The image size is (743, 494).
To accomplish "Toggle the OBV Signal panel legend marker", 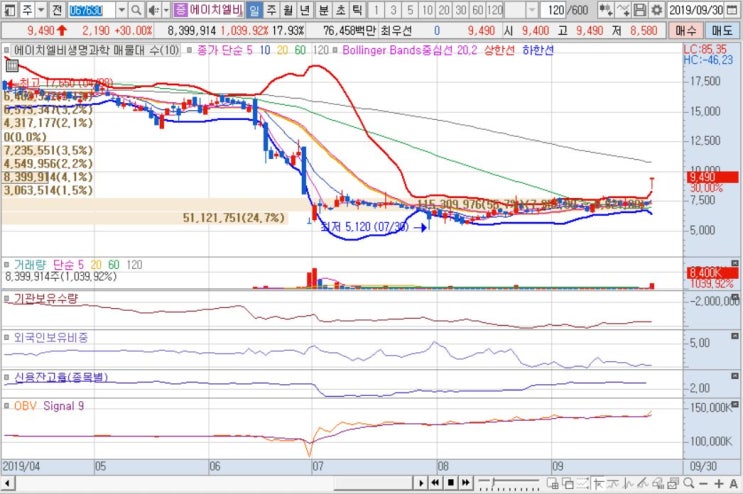I will [7, 406].
